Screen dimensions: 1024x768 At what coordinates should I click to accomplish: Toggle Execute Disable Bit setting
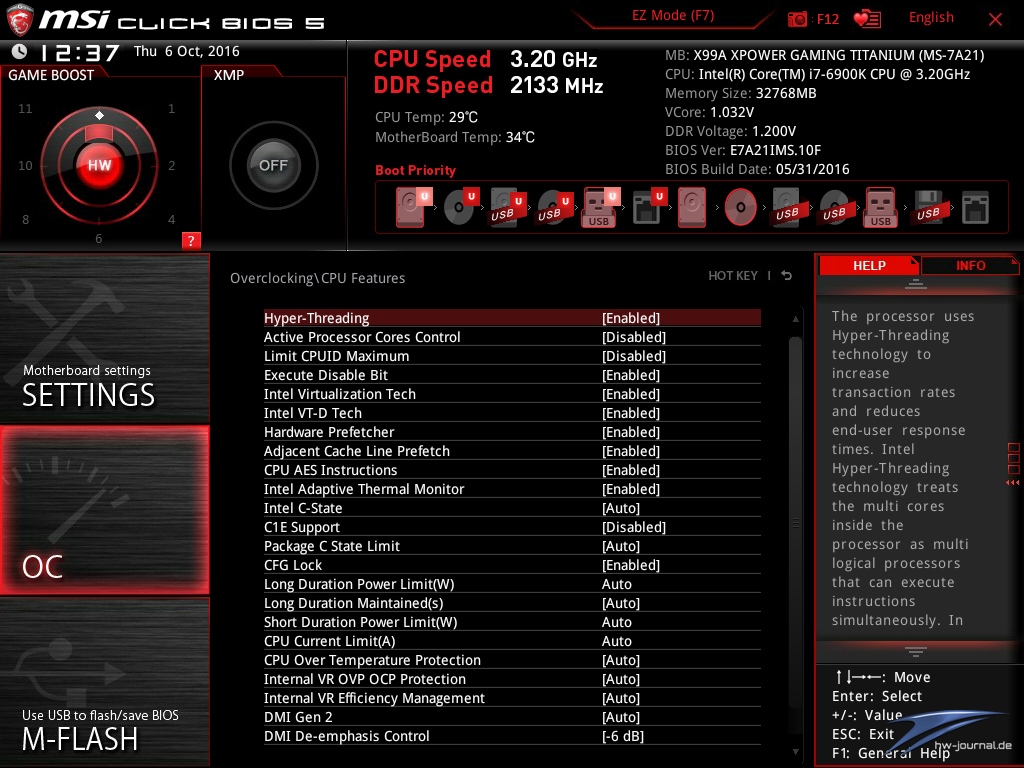[512, 375]
